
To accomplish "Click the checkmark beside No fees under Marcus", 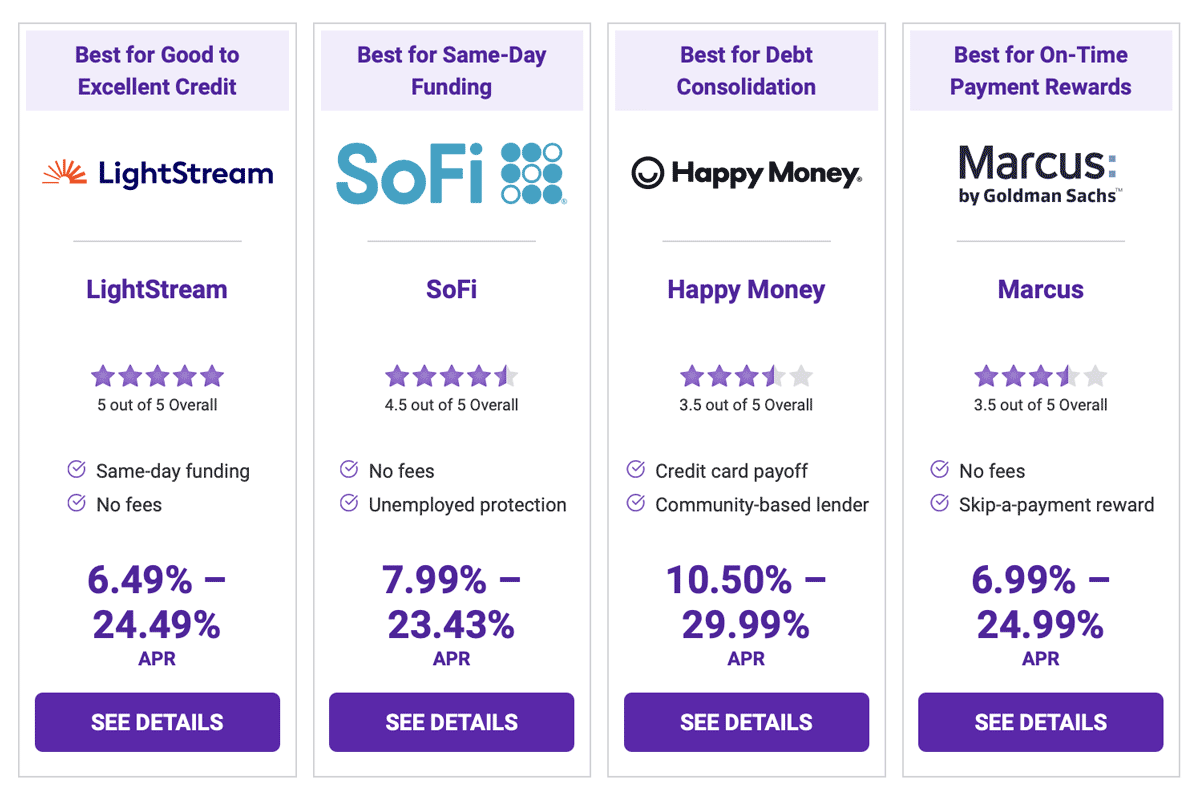I will pyautogui.click(x=938, y=470).
